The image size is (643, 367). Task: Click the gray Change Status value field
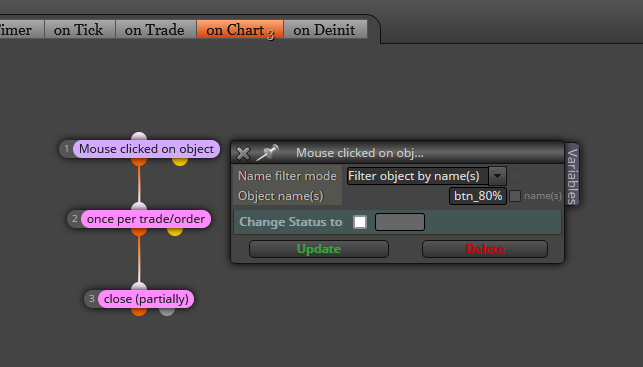[400, 222]
